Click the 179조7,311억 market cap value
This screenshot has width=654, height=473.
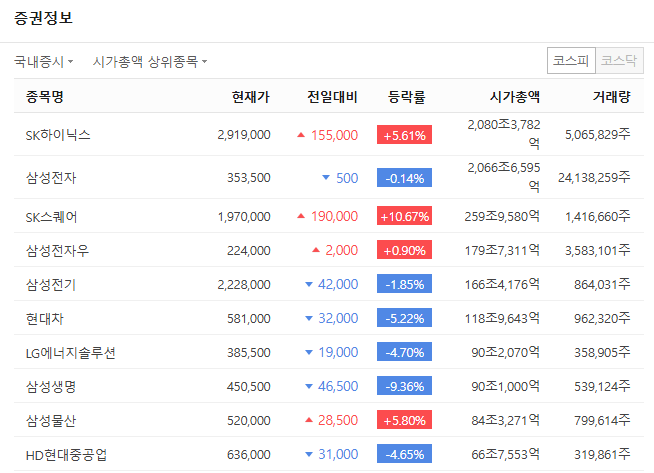pos(502,250)
